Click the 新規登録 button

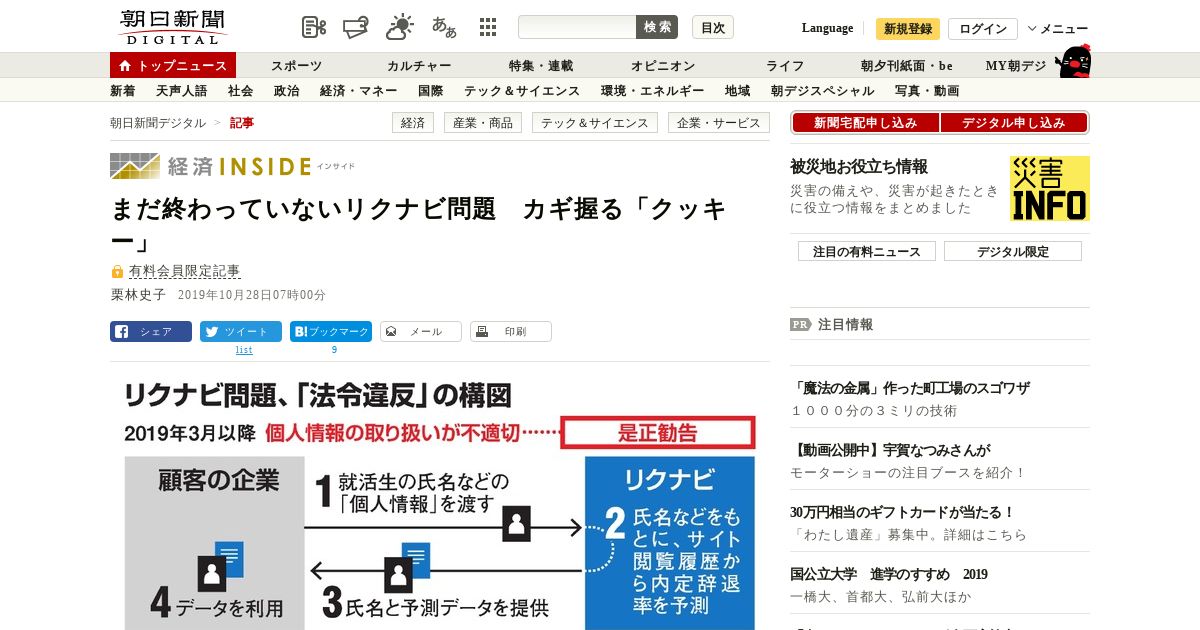908,29
